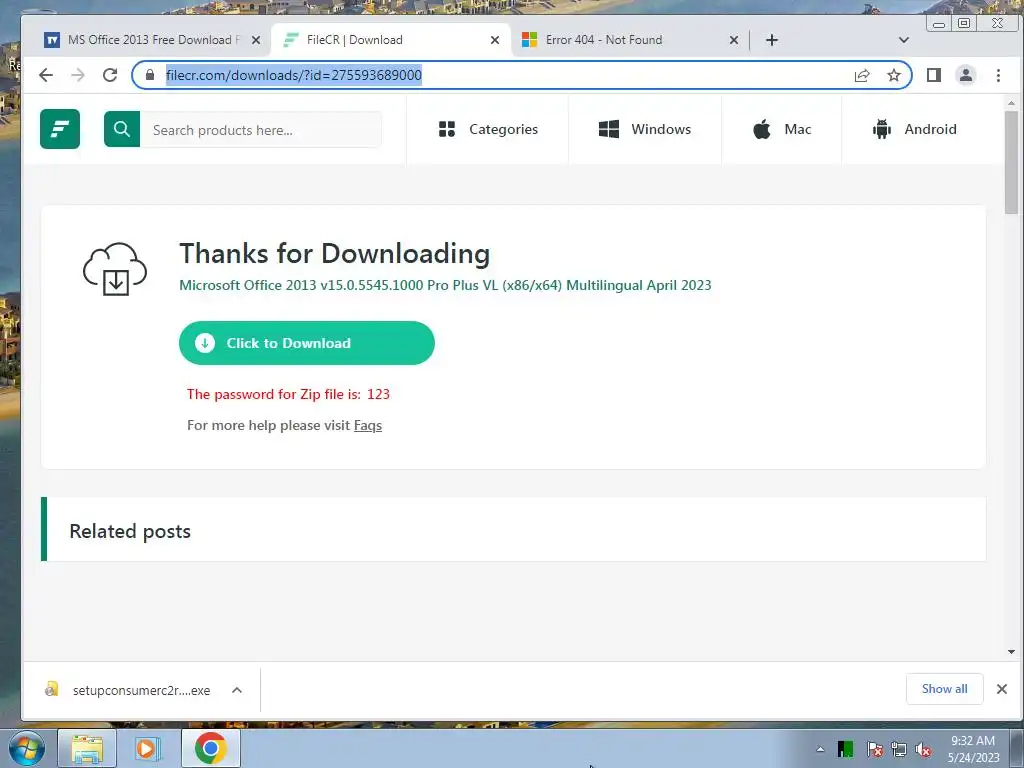The width and height of the screenshot is (1024, 768).
Task: Click the green Click to Download button
Action: (307, 343)
